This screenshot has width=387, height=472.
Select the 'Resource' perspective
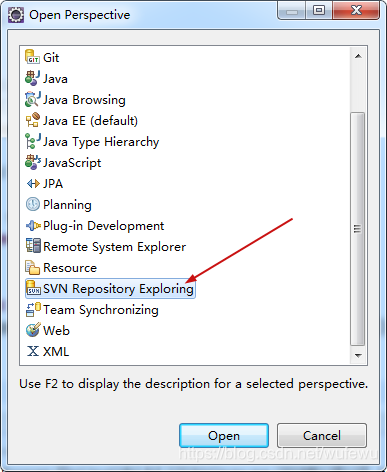click(x=70, y=268)
